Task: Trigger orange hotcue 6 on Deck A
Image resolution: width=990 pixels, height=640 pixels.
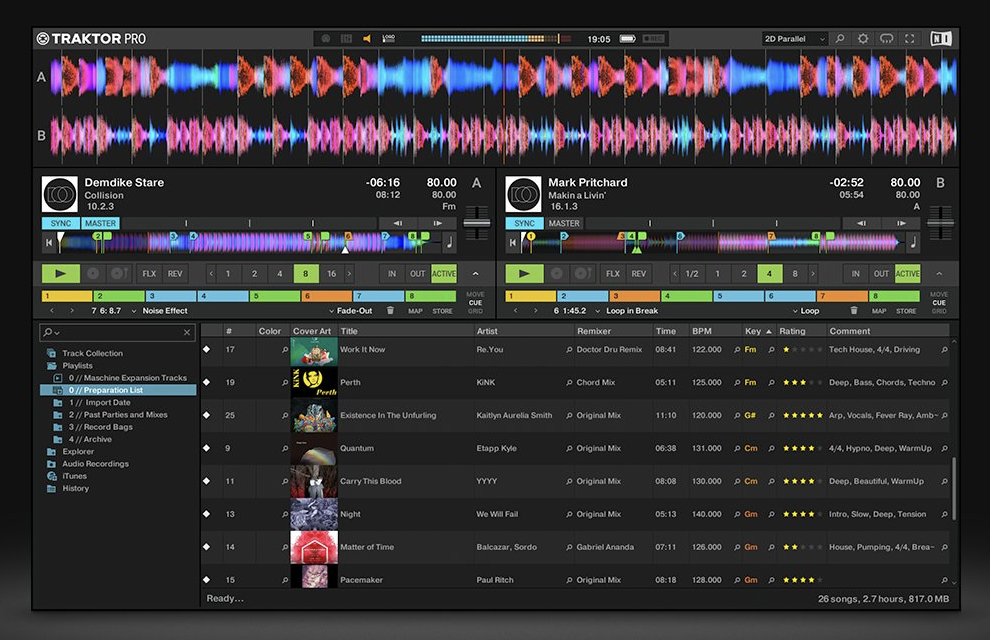Action: [326, 295]
